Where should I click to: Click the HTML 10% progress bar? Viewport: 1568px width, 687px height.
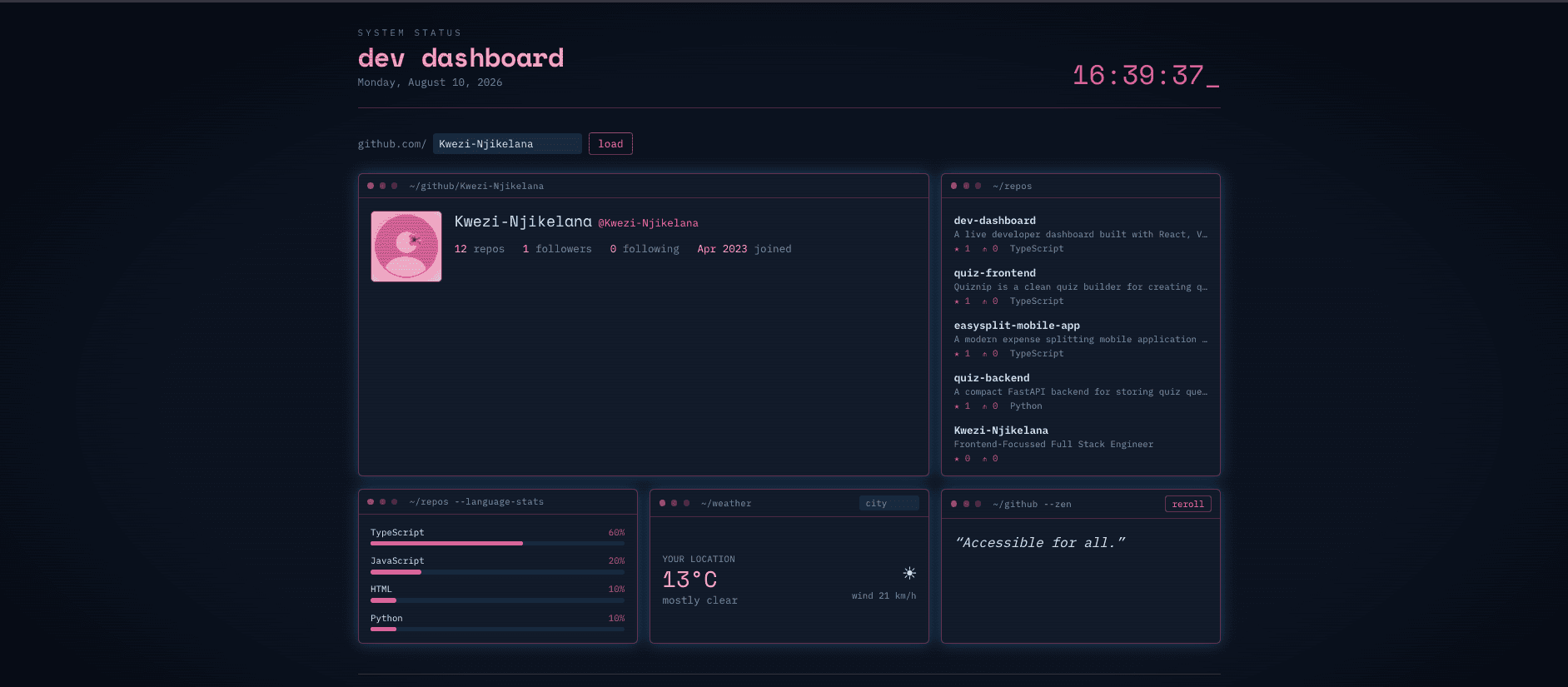pos(498,600)
